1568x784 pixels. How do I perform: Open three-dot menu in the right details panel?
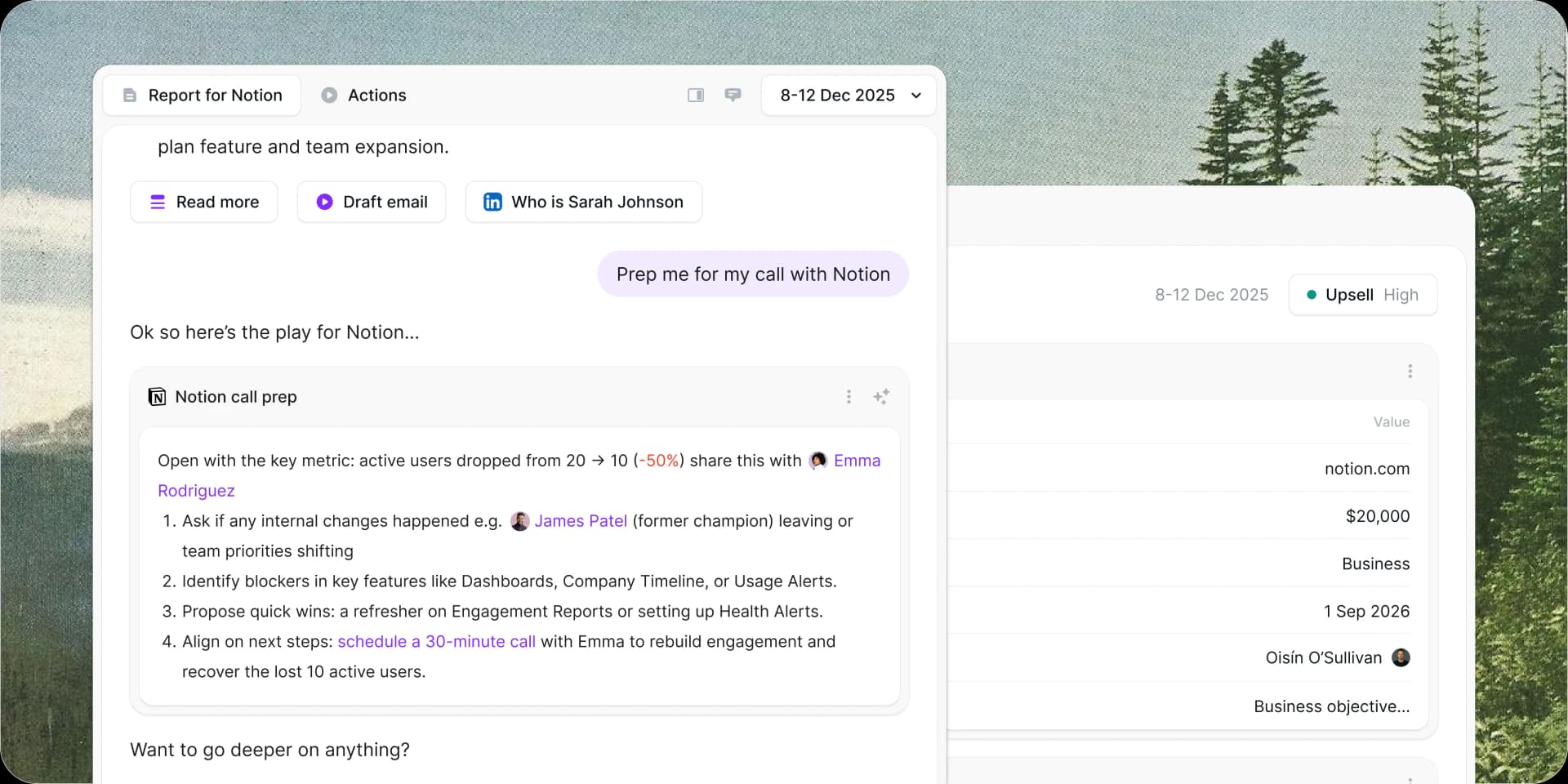1410,372
